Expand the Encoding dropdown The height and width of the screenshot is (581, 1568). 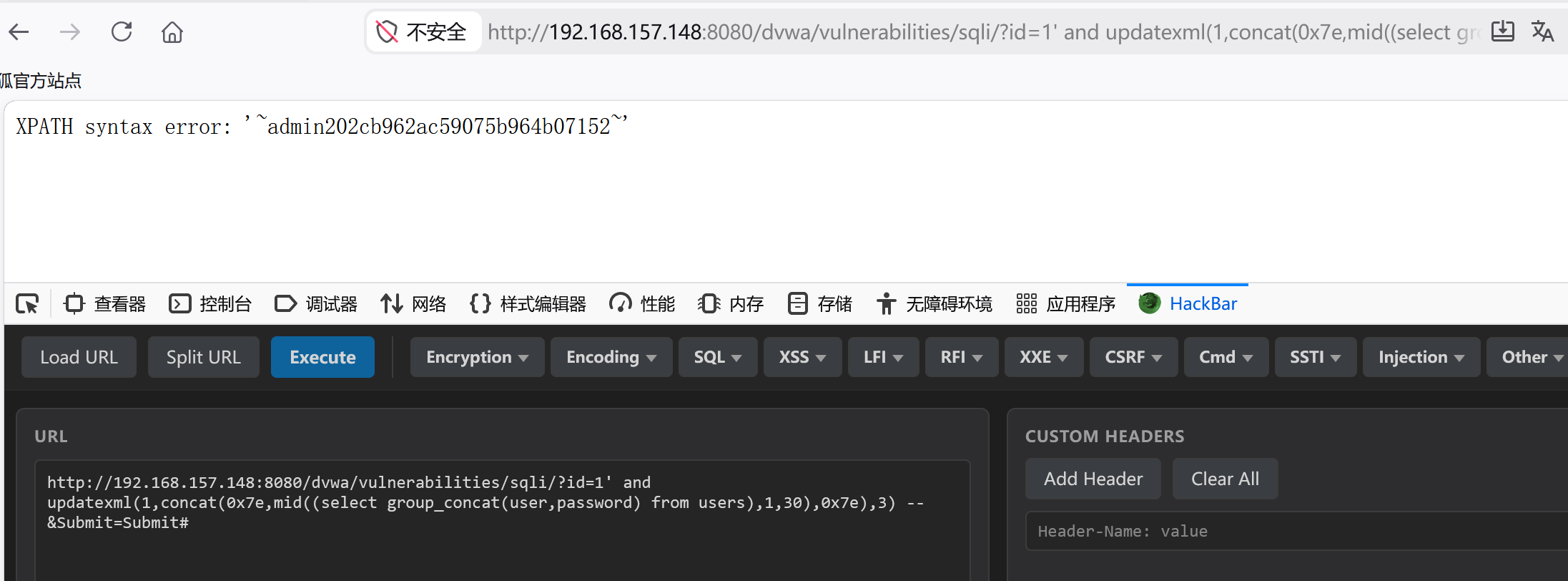click(x=611, y=357)
